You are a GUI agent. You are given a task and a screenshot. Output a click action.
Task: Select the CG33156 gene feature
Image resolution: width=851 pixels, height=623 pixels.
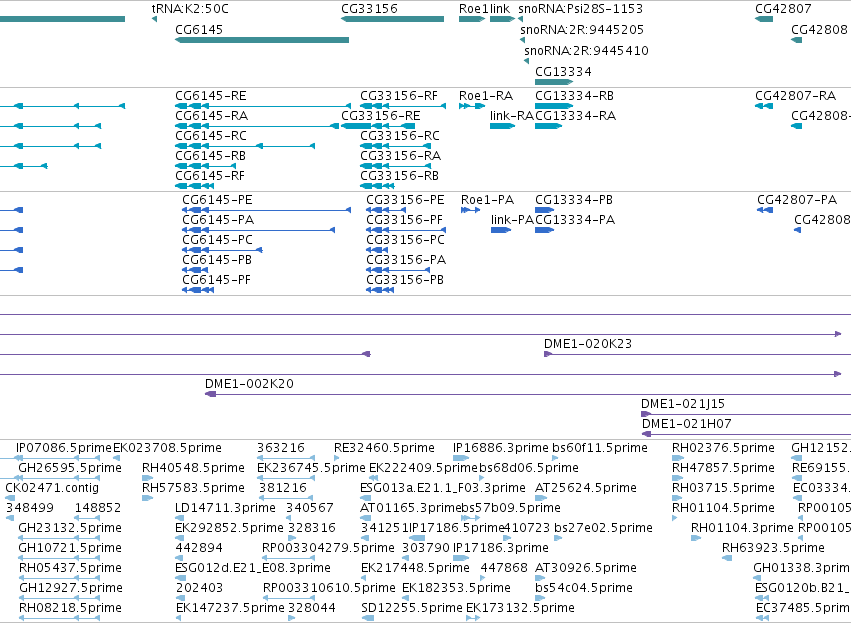392,19
